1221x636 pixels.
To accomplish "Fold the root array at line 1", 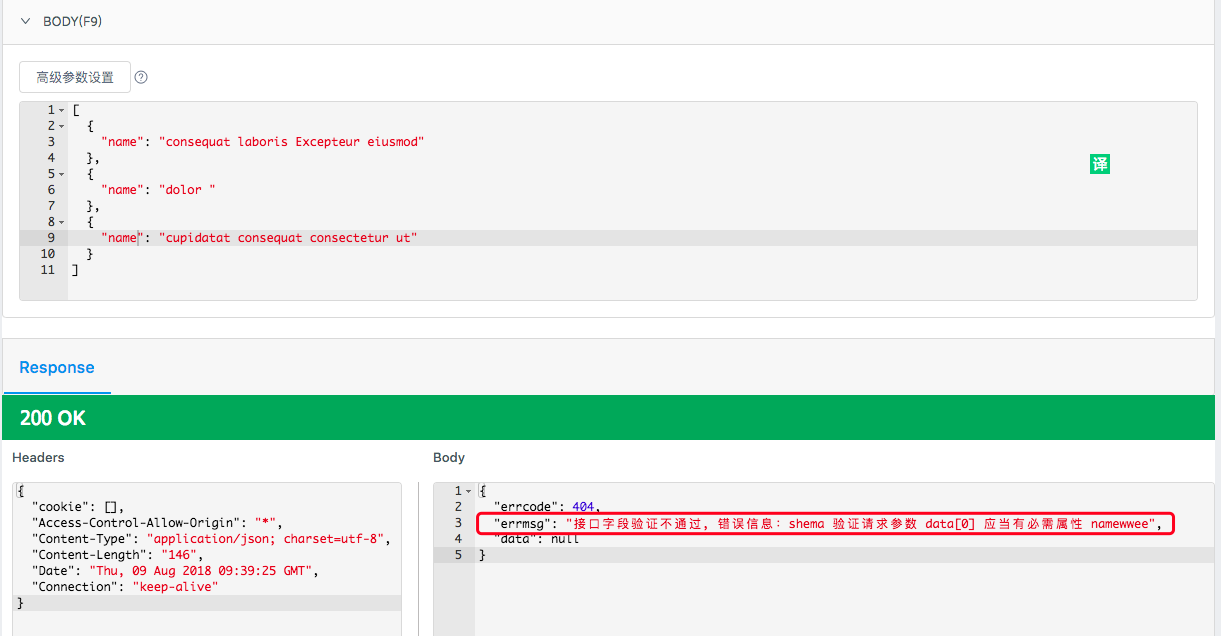I will coord(62,110).
